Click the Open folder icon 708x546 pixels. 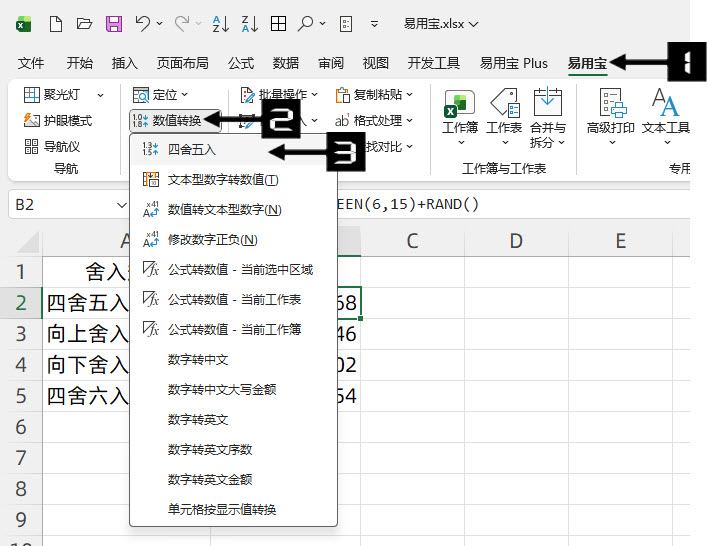pos(85,23)
